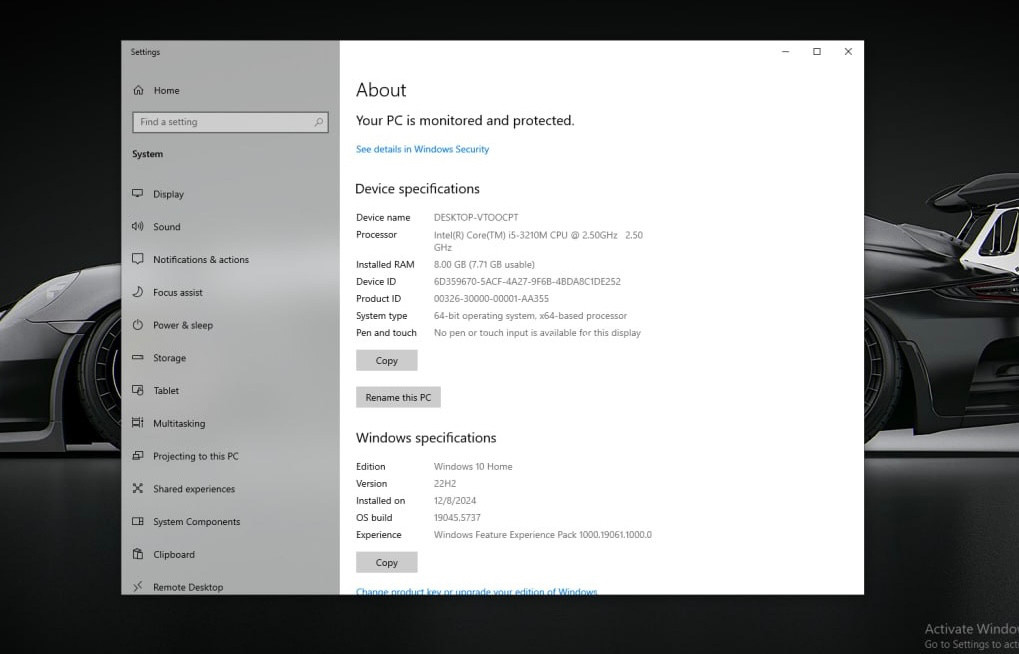This screenshot has height=654, width=1019.
Task: Click the system type value 64-bit operating system
Action: click(530, 315)
